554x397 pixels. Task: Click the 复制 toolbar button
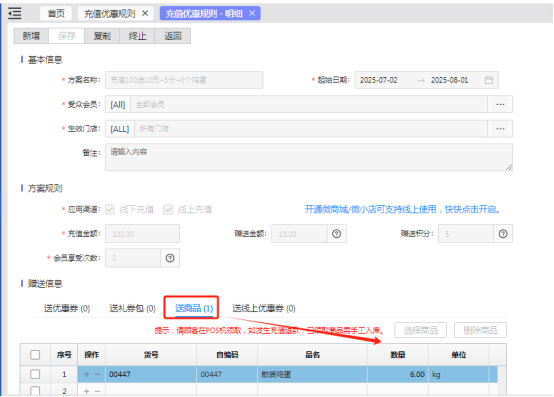pyautogui.click(x=102, y=36)
